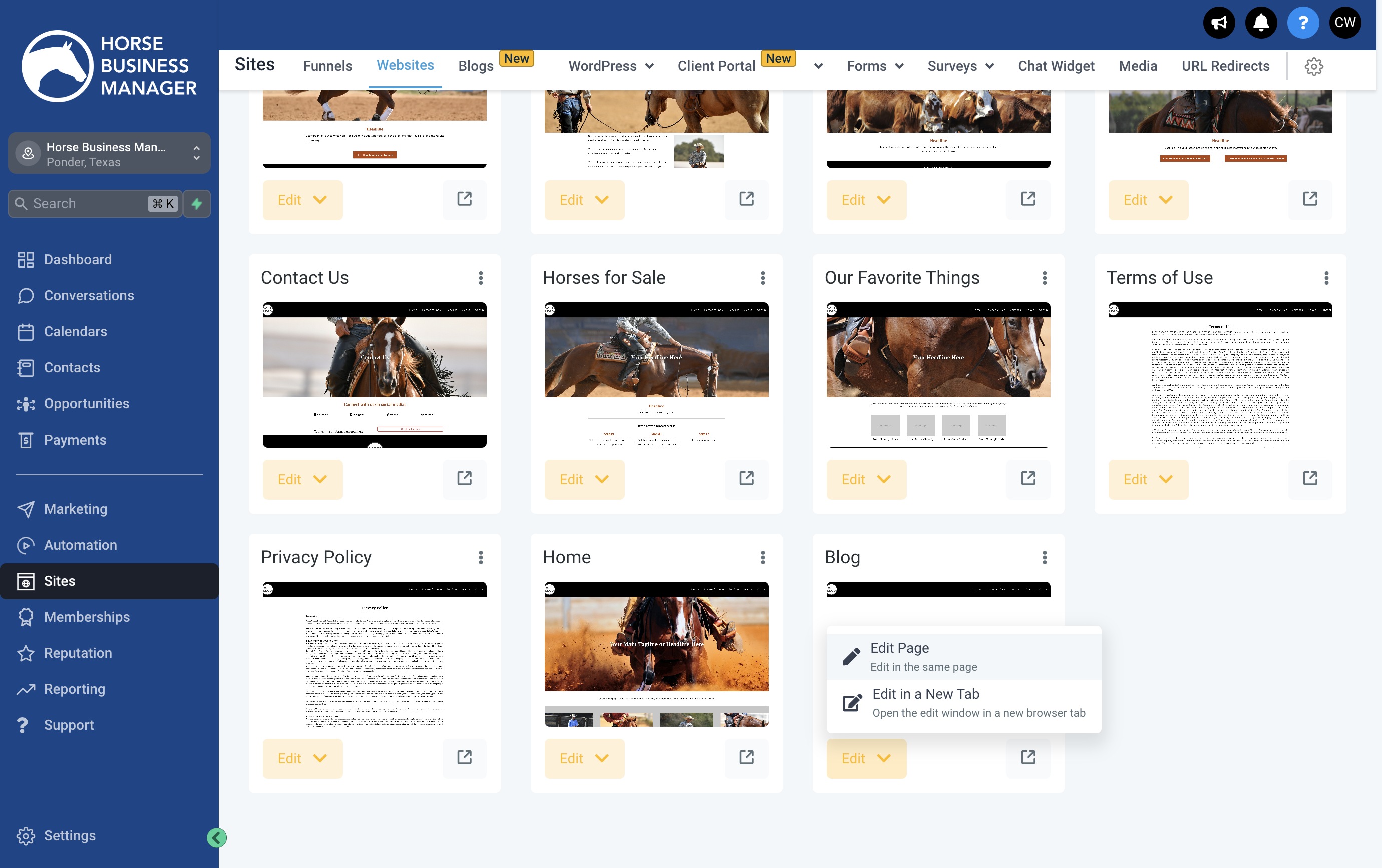The width and height of the screenshot is (1382, 868).
Task: Click the Home page thumbnail
Action: pyautogui.click(x=656, y=654)
